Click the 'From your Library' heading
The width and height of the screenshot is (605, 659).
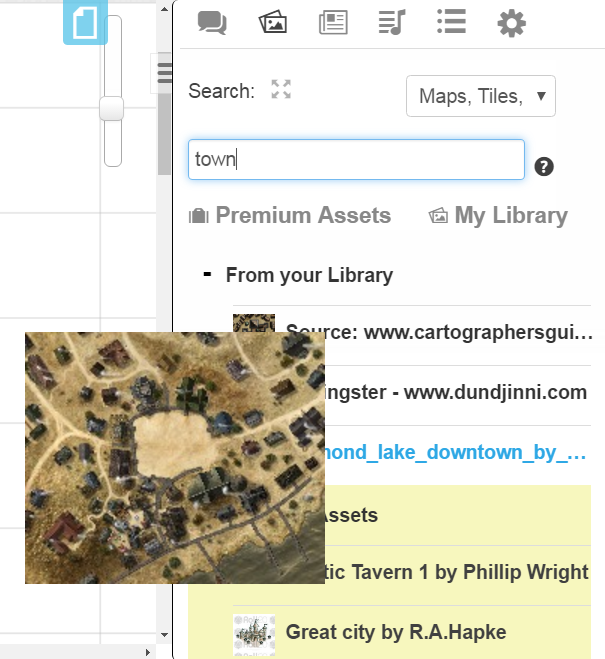309,275
